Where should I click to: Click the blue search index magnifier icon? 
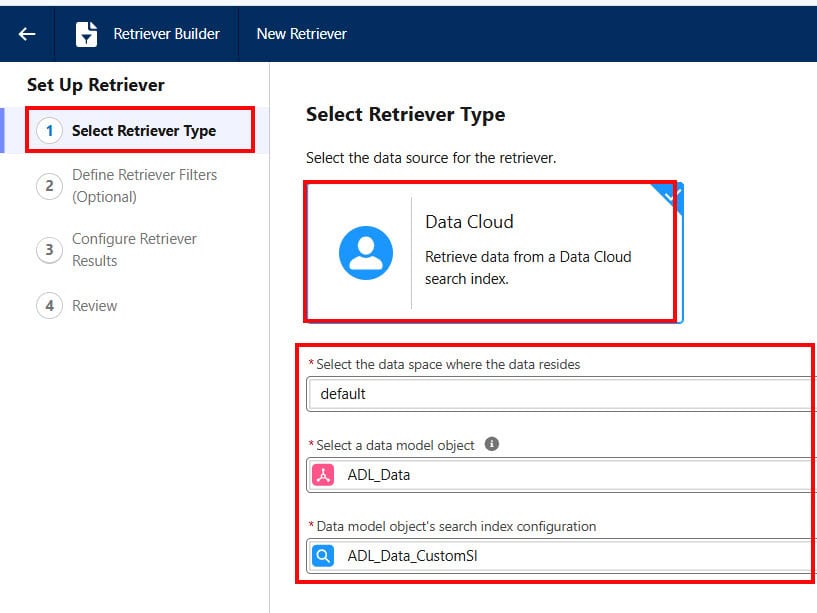click(x=323, y=556)
